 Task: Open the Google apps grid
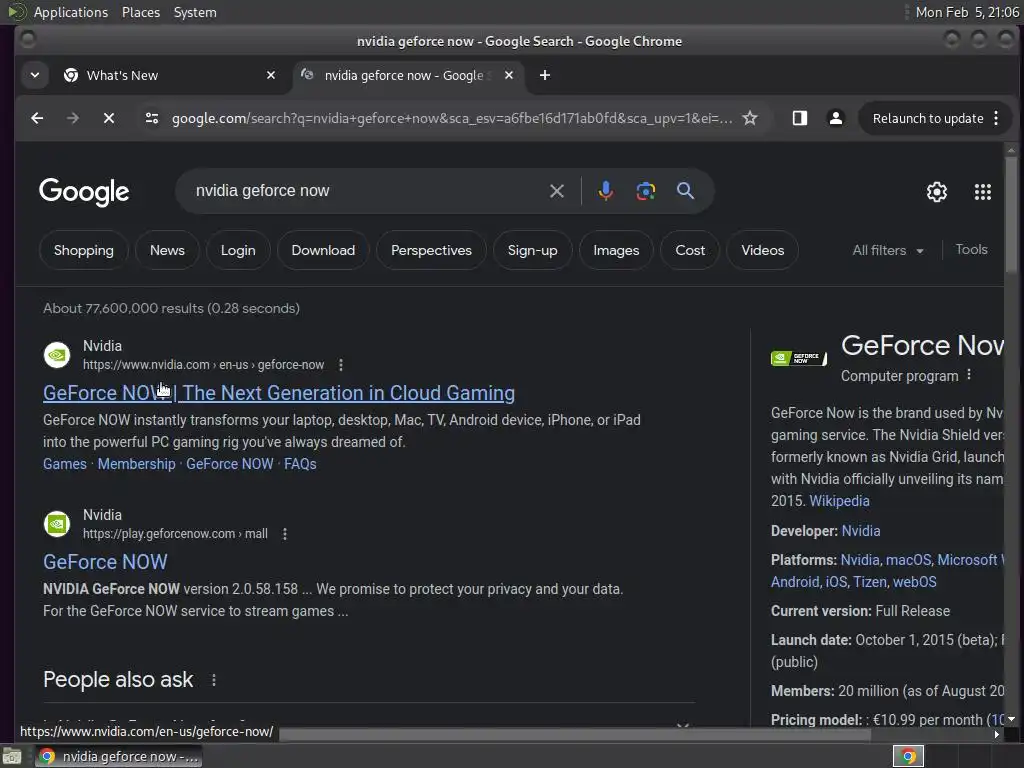pos(983,192)
